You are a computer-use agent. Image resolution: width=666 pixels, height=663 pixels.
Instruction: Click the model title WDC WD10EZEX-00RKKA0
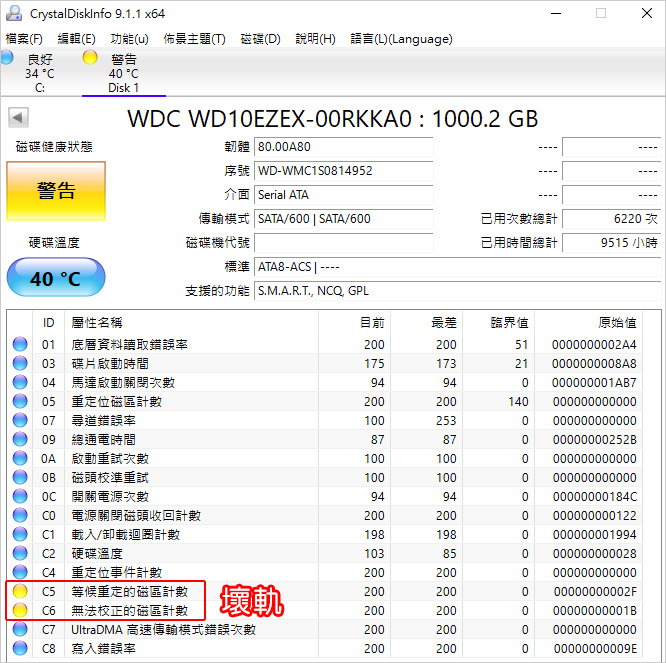(x=269, y=119)
